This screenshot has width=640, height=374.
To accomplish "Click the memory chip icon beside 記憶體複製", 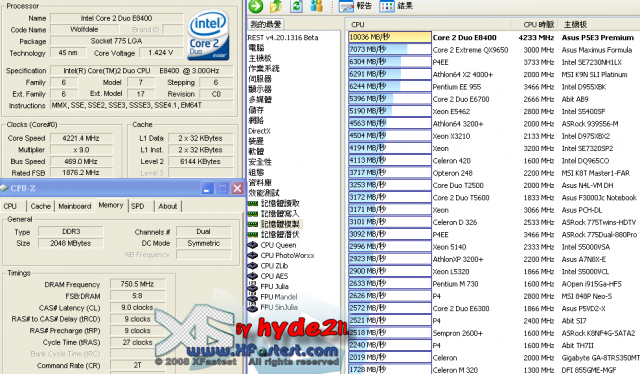I will (x=253, y=224).
